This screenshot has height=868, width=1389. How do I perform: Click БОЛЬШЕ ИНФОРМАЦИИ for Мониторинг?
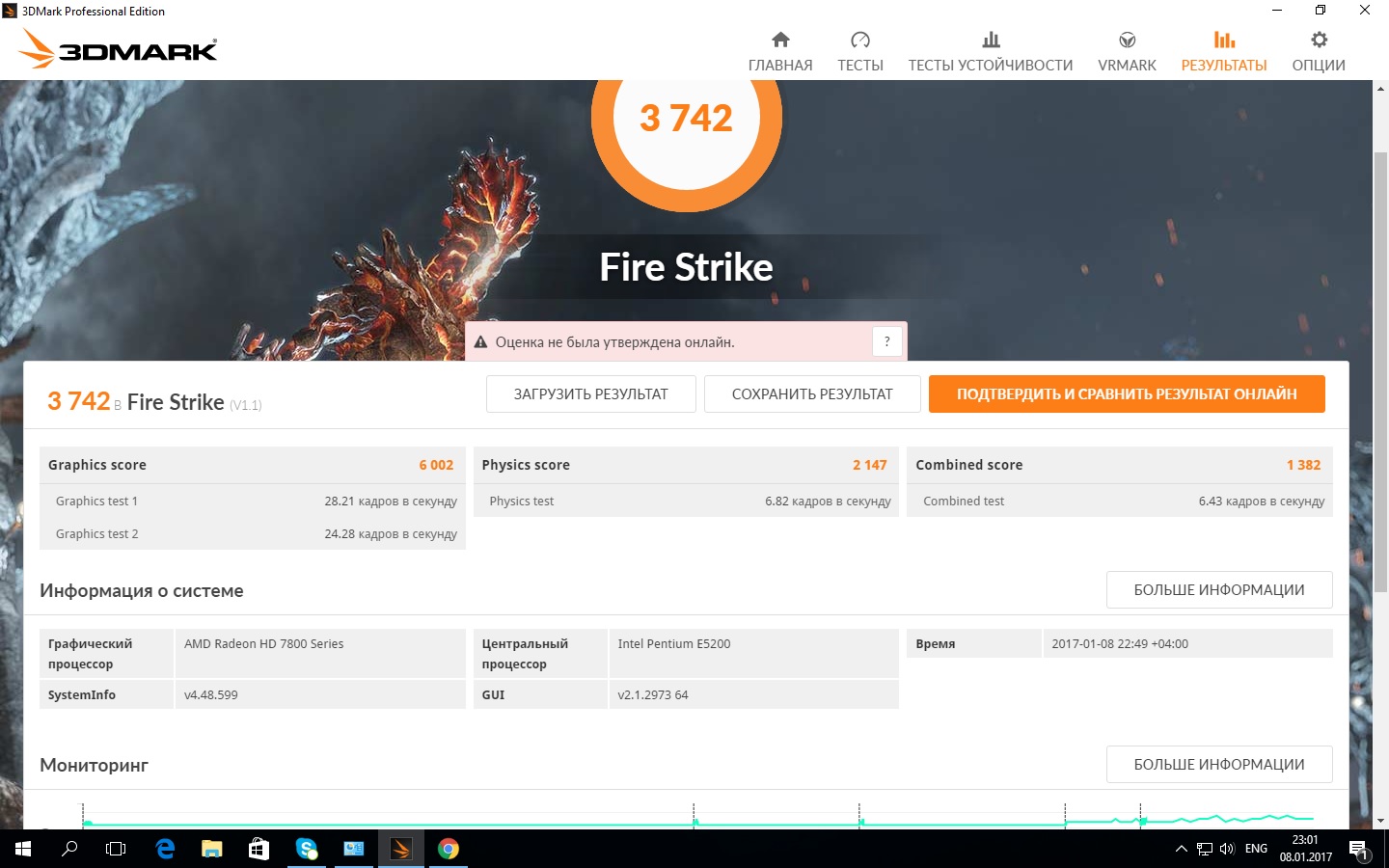(x=1219, y=764)
